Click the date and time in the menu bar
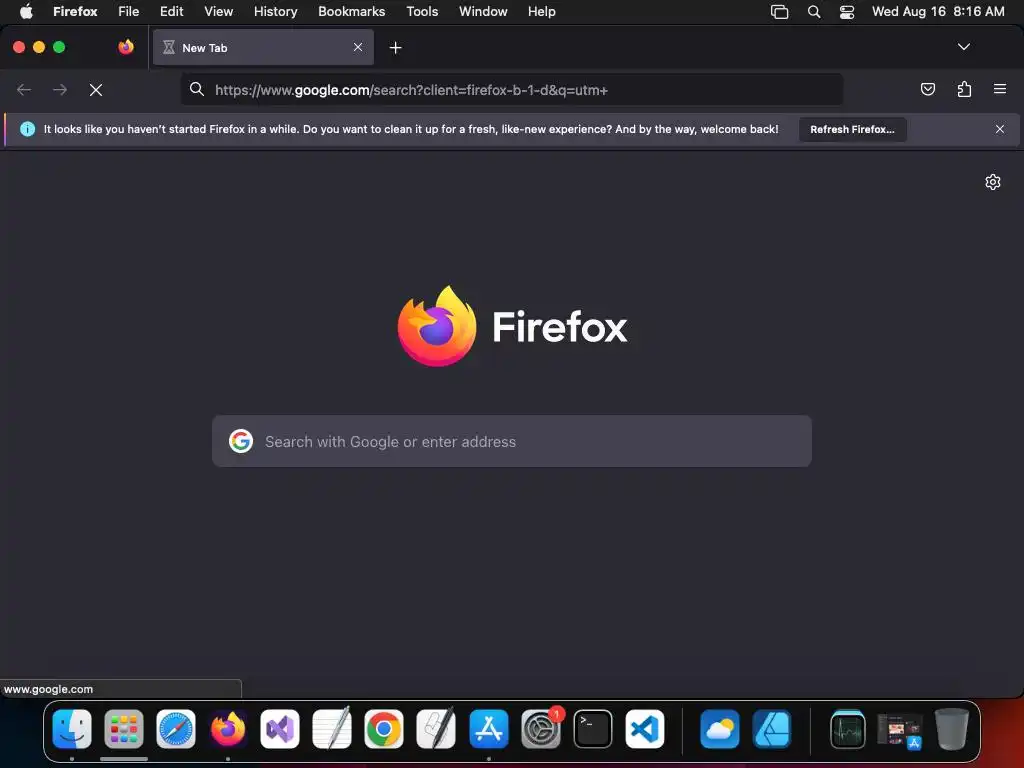The image size is (1024, 768). [938, 12]
